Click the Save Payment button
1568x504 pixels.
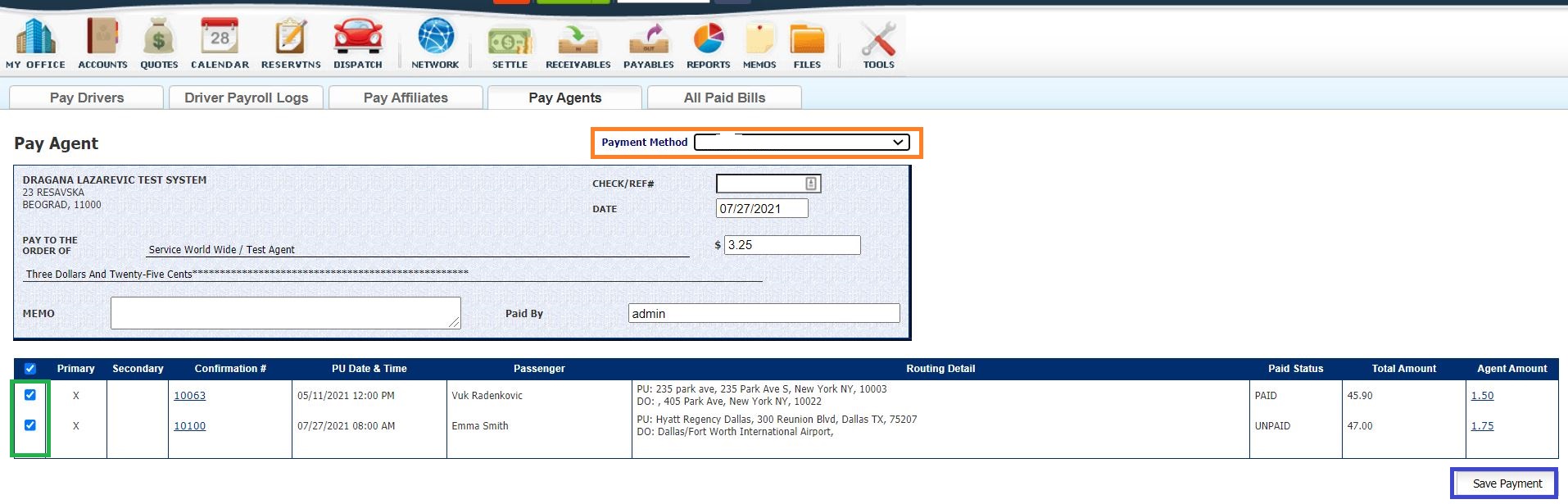(x=1507, y=484)
